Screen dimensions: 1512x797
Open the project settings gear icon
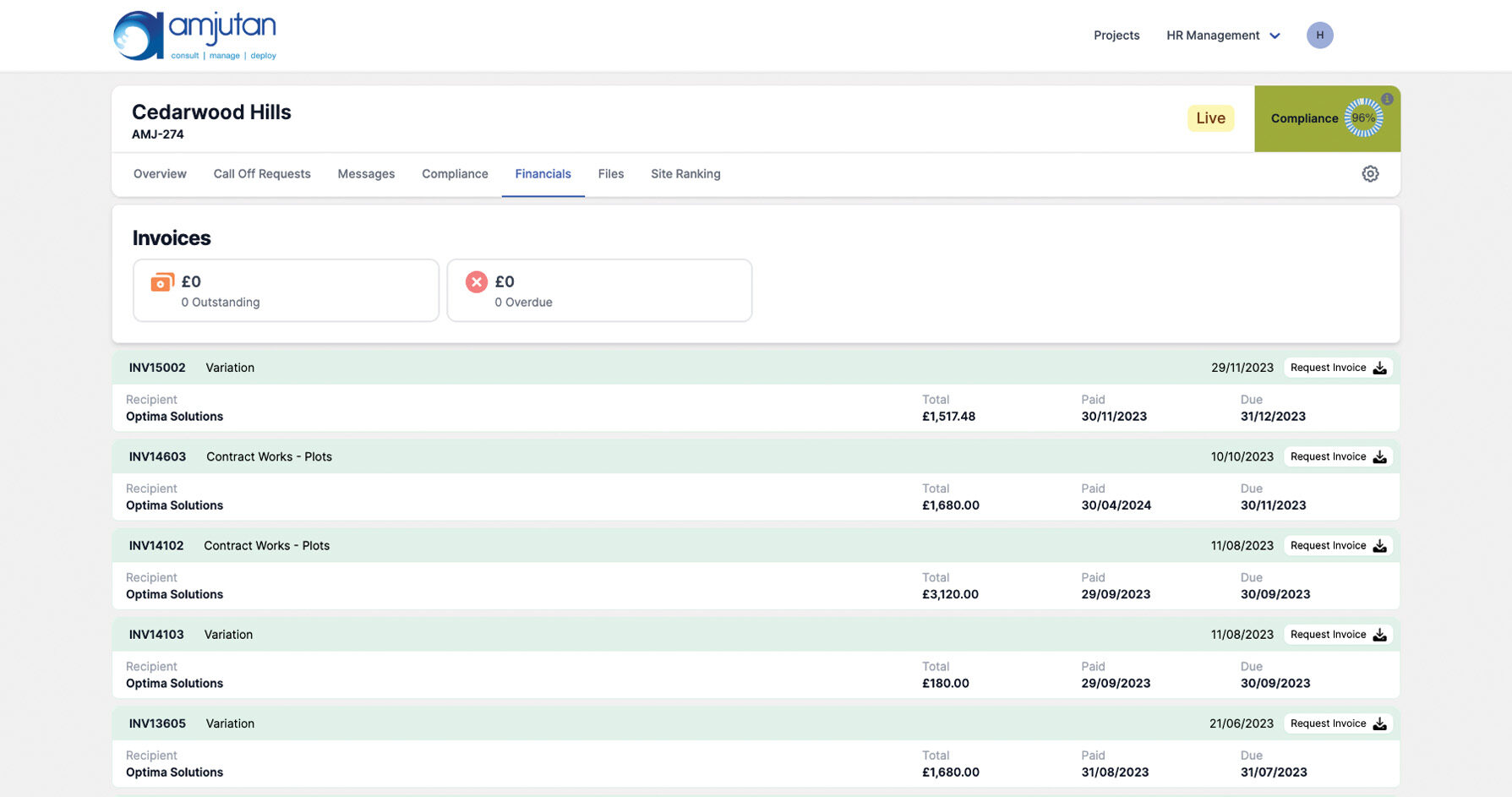[1370, 174]
